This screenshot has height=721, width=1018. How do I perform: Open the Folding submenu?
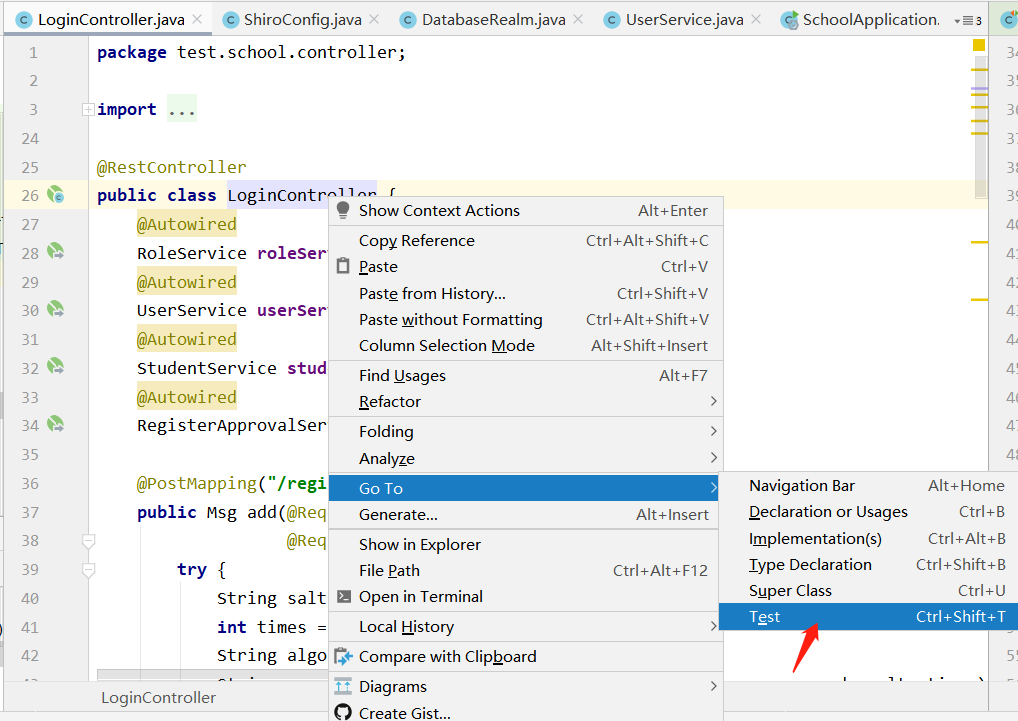[x=526, y=432]
